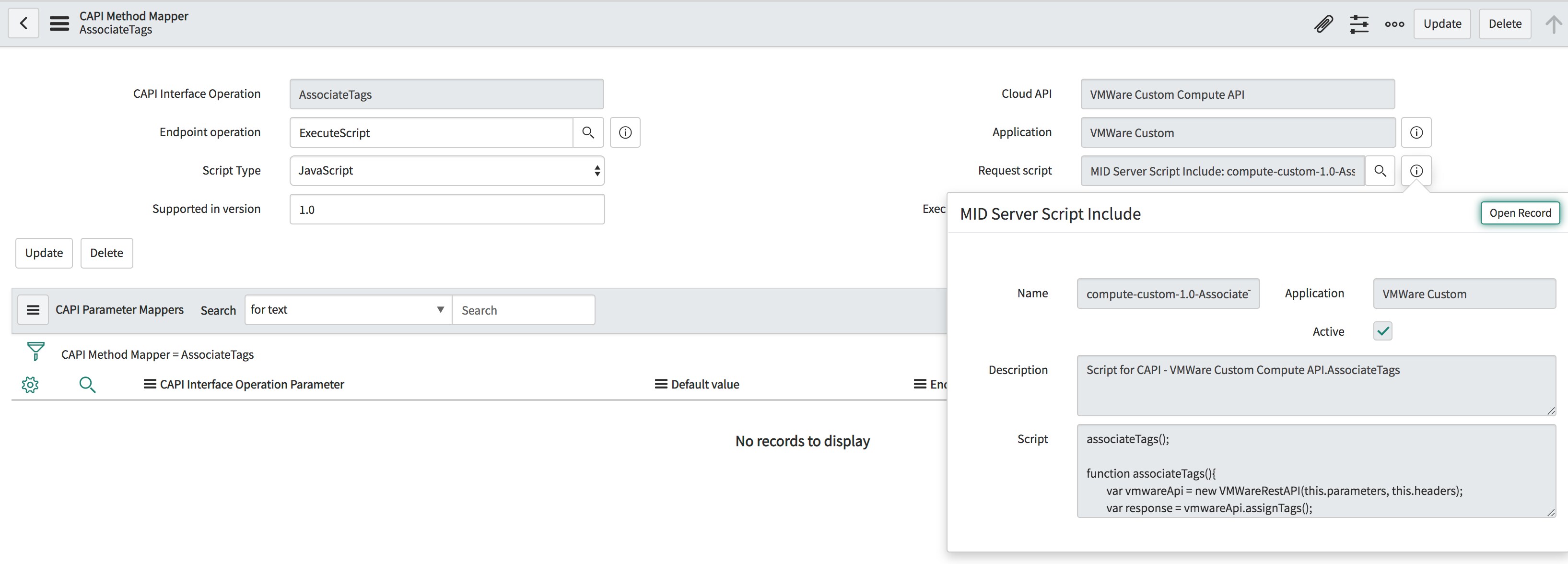Viewport: 1568px width, 564px height.
Task: Toggle Active checkbox in popup
Action: click(1382, 331)
